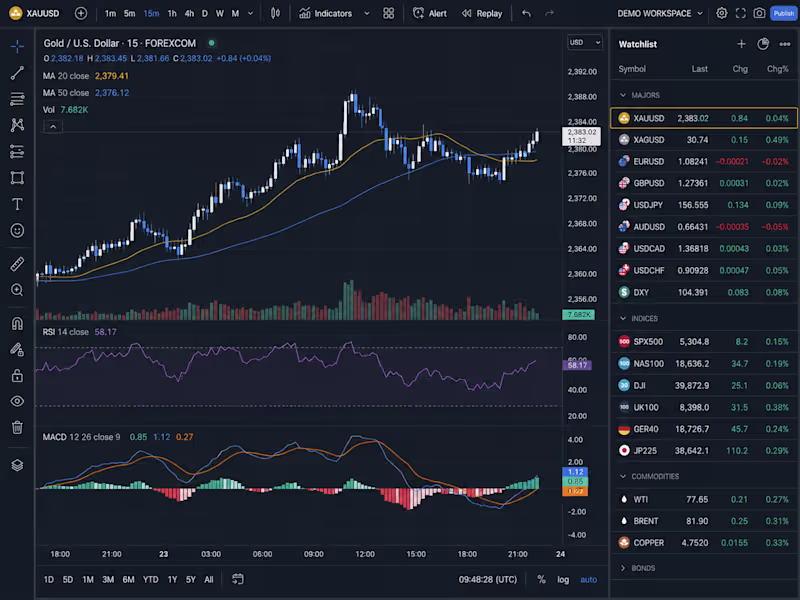This screenshot has width=800, height=600.
Task: Expand the indicator templates dropdown arrow
Action: point(366,13)
